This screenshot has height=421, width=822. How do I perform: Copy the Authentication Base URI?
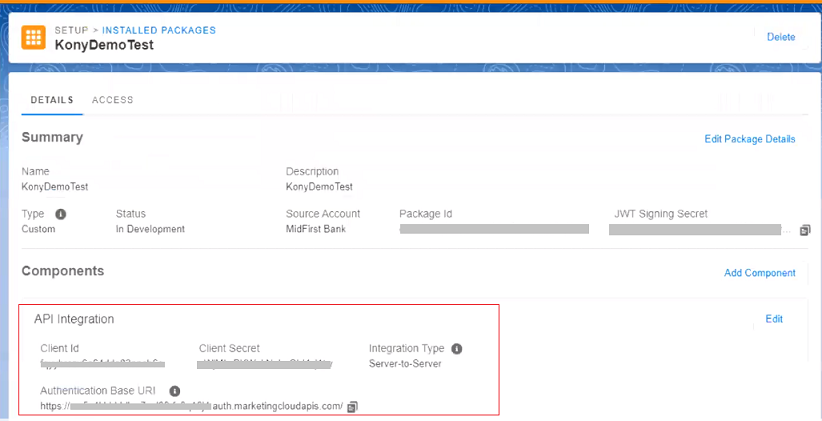click(353, 406)
